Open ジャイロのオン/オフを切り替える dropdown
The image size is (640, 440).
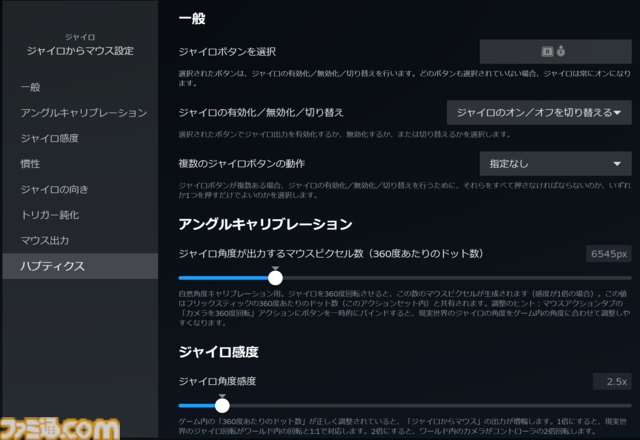click(x=539, y=112)
